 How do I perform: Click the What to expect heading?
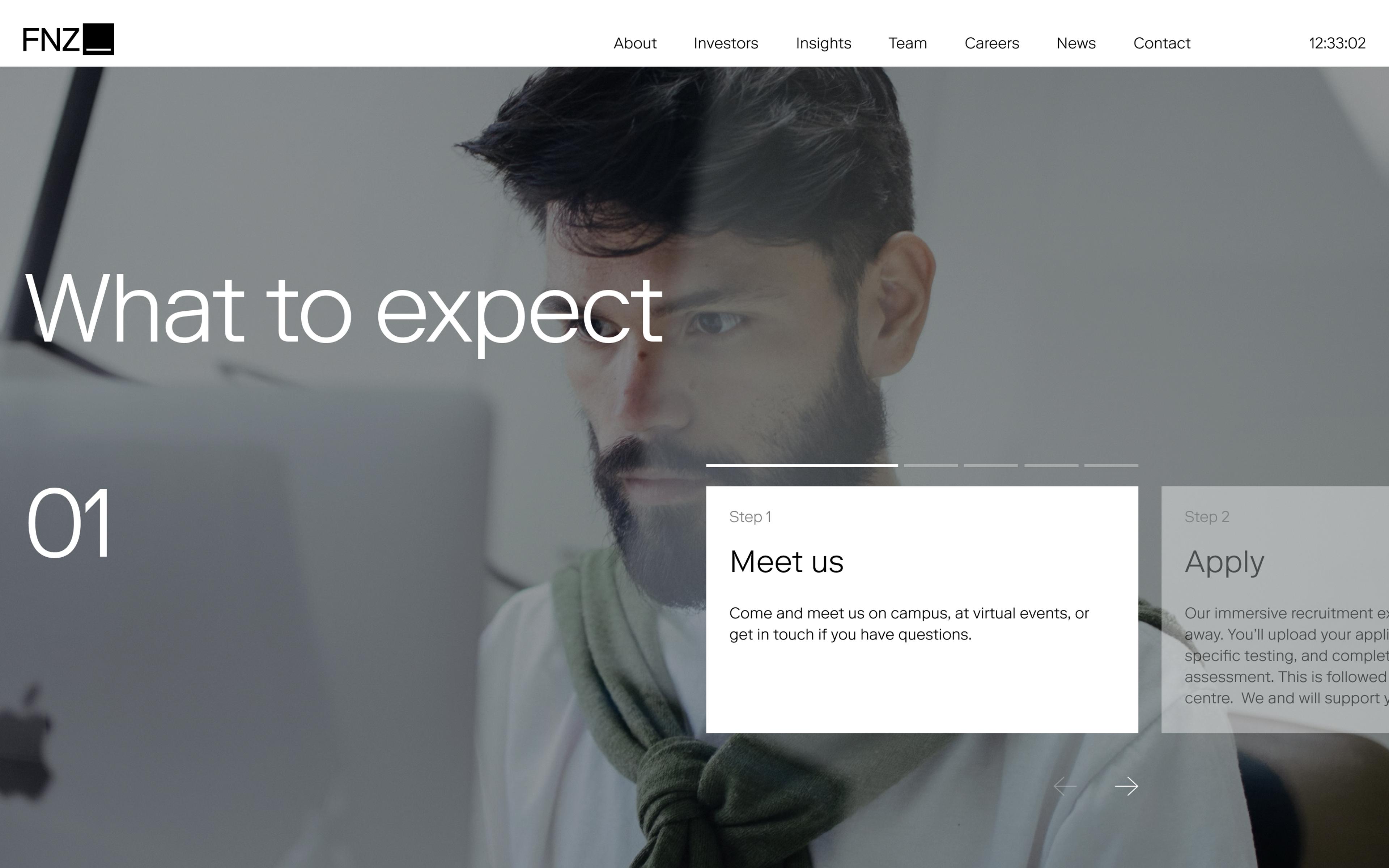(344, 311)
